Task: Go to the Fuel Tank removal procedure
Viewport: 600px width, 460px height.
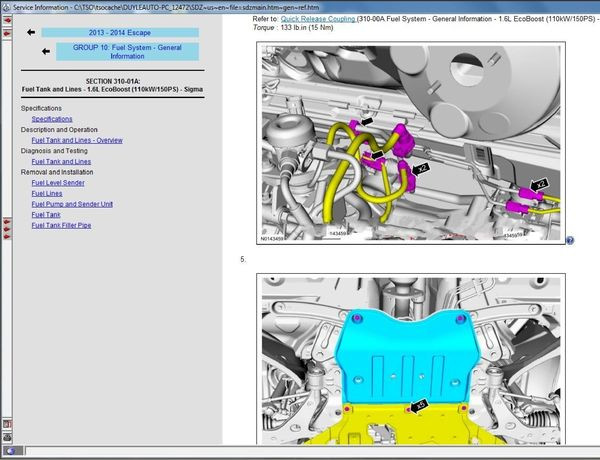Action: pyautogui.click(x=46, y=214)
